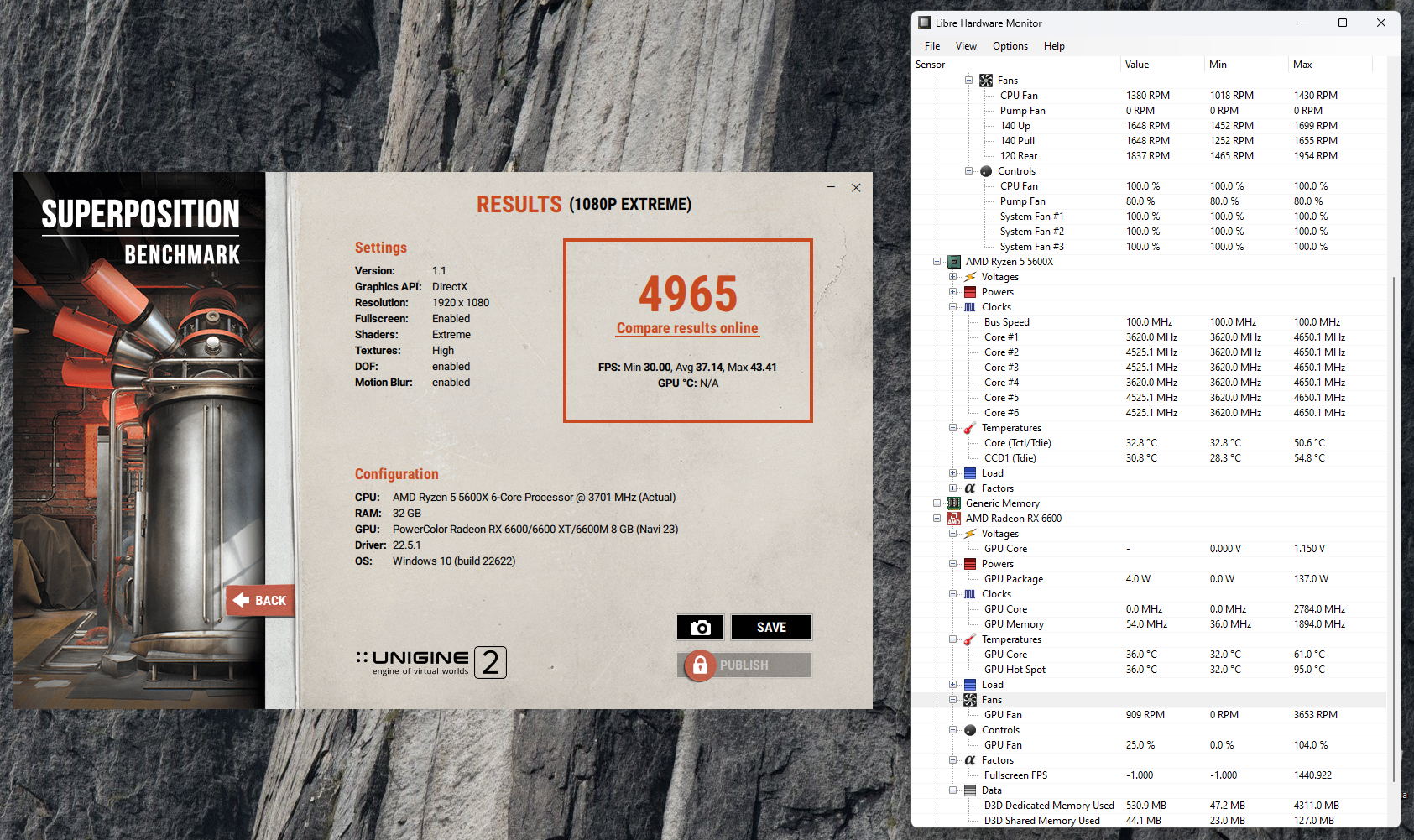Close the Superposition results window
Image resolution: width=1414 pixels, height=840 pixels.
coord(856,187)
